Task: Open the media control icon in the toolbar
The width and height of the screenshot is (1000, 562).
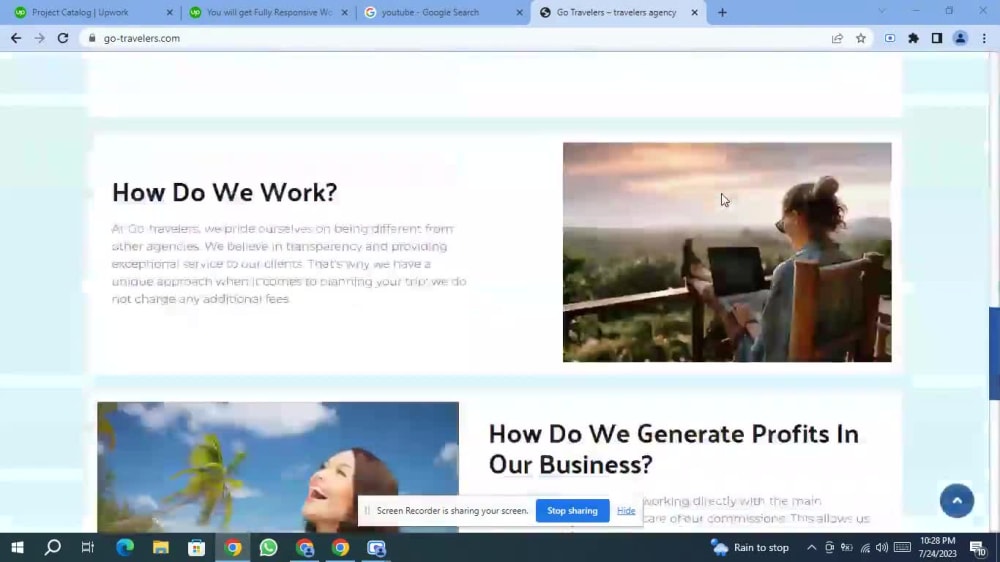Action: pyautogui.click(x=890, y=38)
